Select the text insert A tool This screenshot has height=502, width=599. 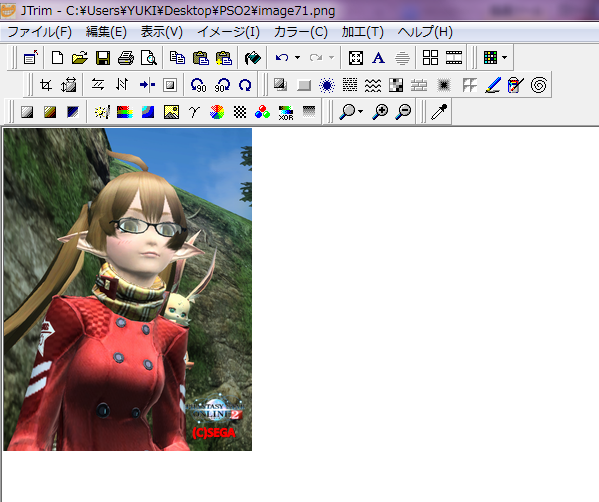click(x=379, y=58)
